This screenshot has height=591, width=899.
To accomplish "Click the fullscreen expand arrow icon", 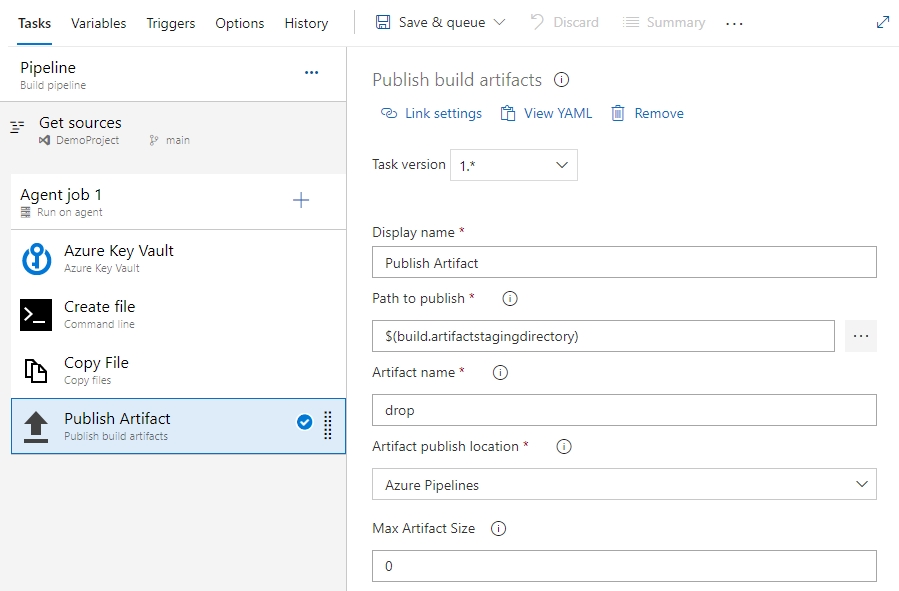I will coord(882,20).
